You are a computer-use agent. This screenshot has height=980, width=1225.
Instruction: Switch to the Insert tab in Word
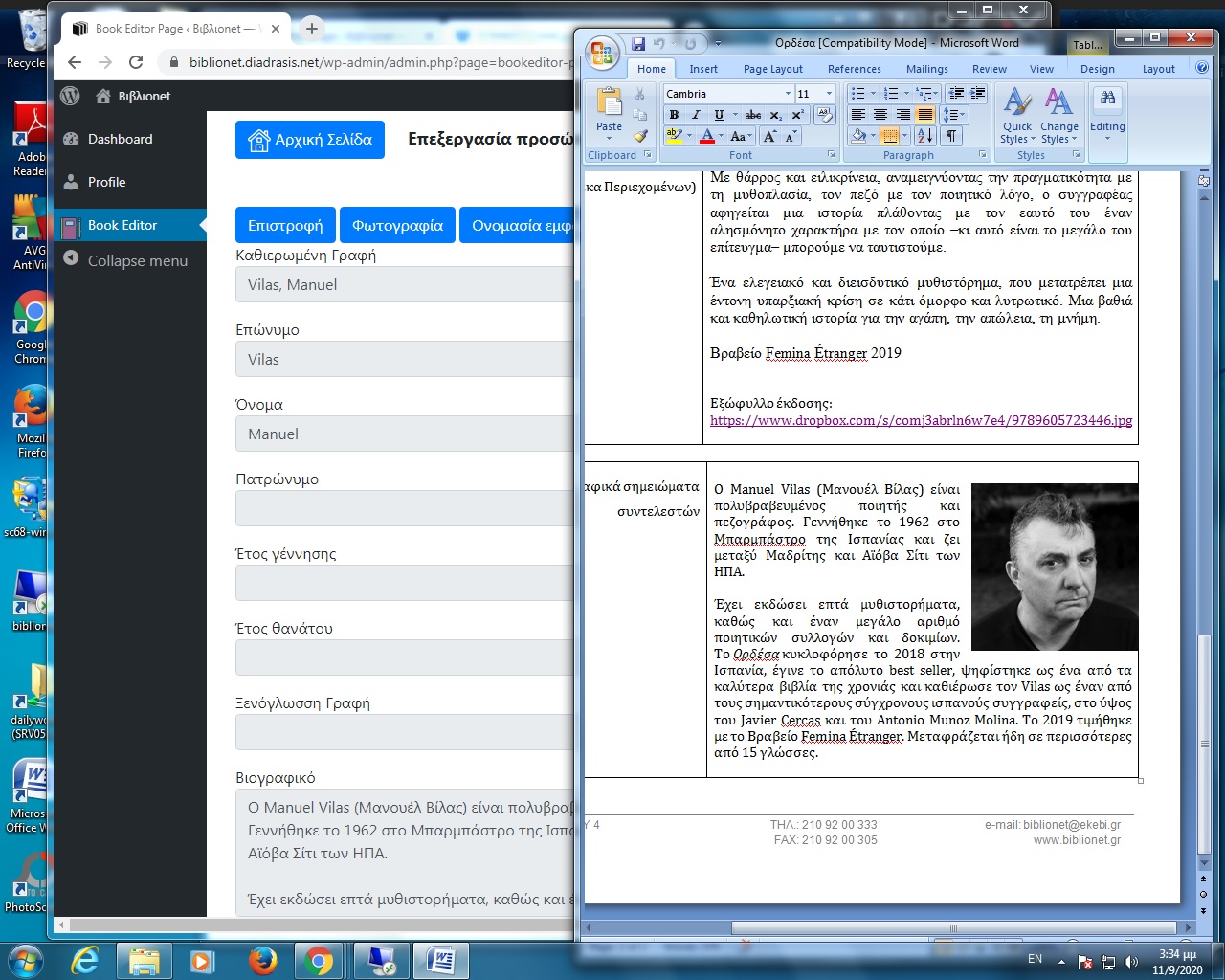point(703,69)
